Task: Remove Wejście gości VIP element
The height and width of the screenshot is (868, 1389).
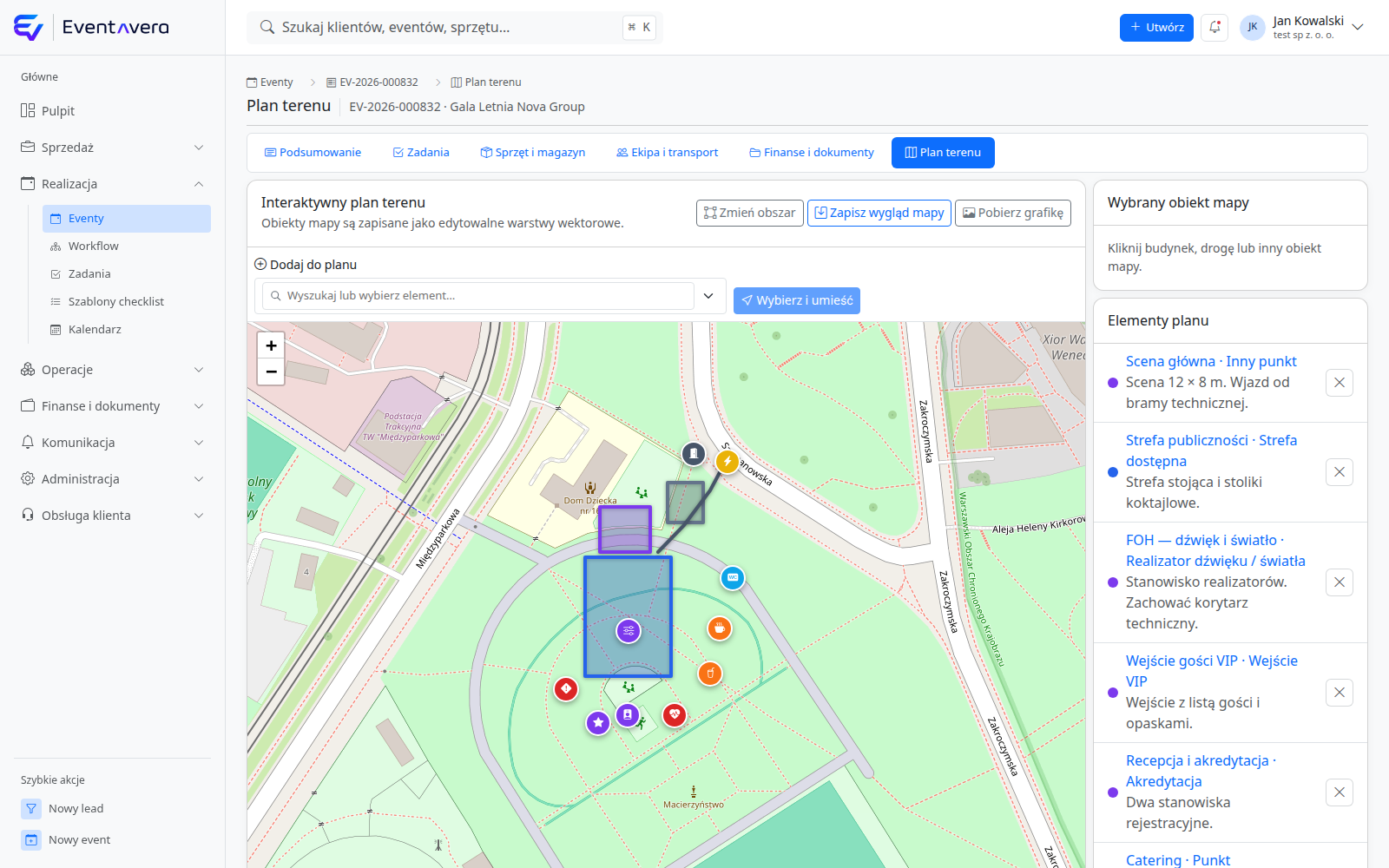Action: click(1340, 693)
